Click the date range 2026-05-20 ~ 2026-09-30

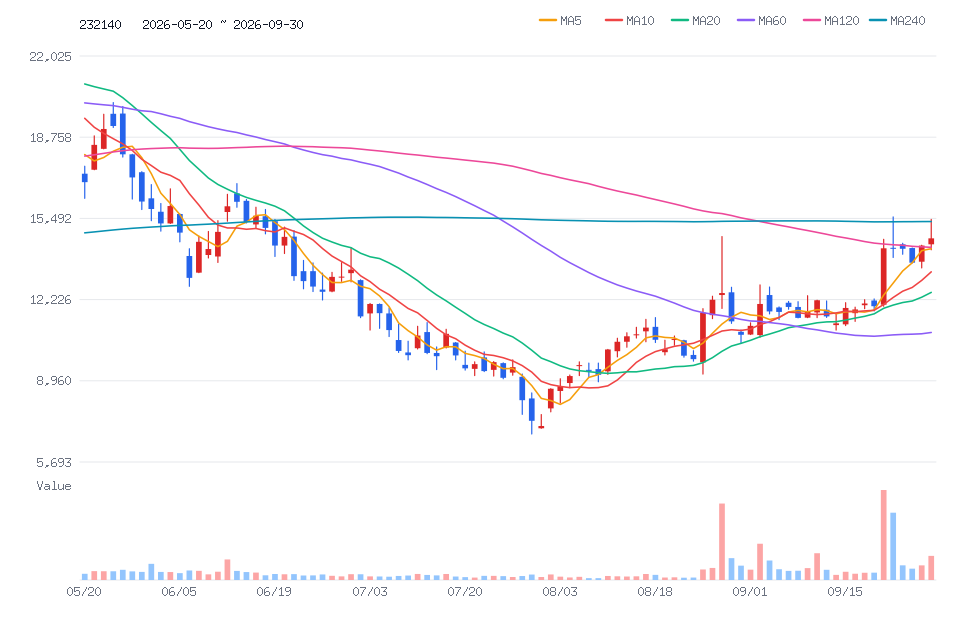pos(223,24)
